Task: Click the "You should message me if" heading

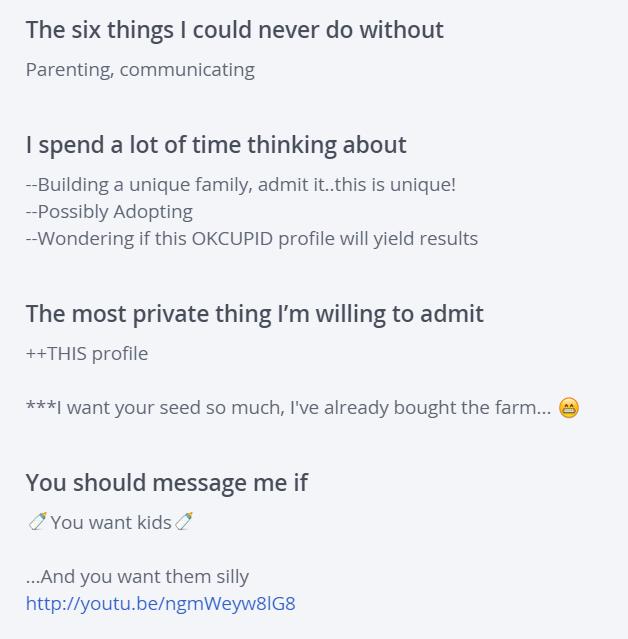Action: 166,483
